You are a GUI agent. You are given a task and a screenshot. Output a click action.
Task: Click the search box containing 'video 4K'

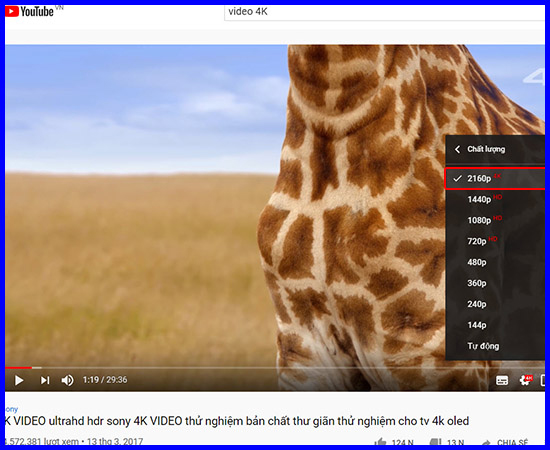coord(384,12)
